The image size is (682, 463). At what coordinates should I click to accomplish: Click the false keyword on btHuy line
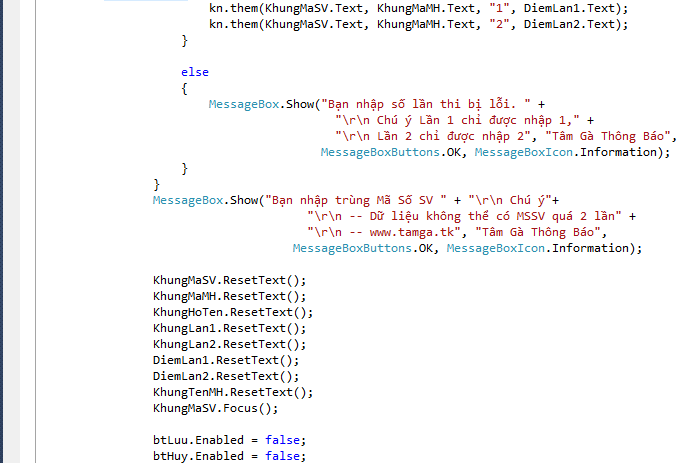(x=282, y=456)
